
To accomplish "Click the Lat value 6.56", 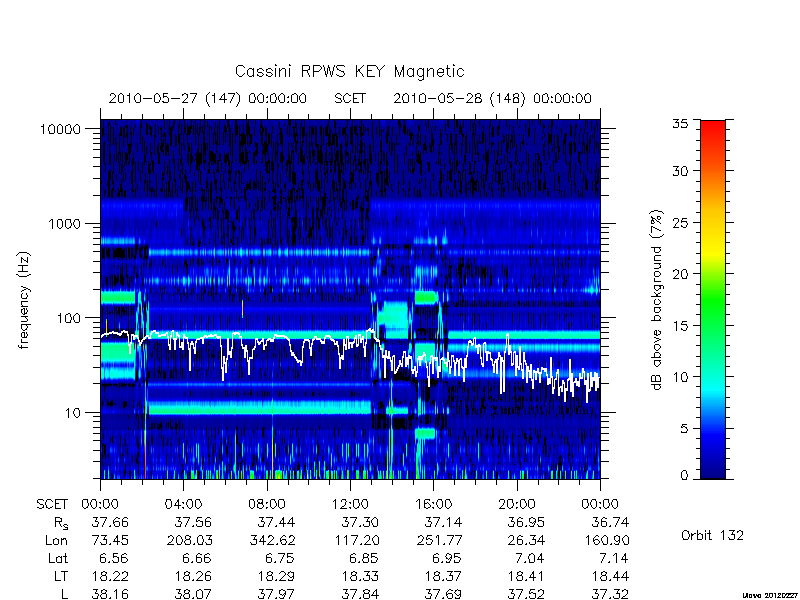I will pyautogui.click(x=114, y=559).
